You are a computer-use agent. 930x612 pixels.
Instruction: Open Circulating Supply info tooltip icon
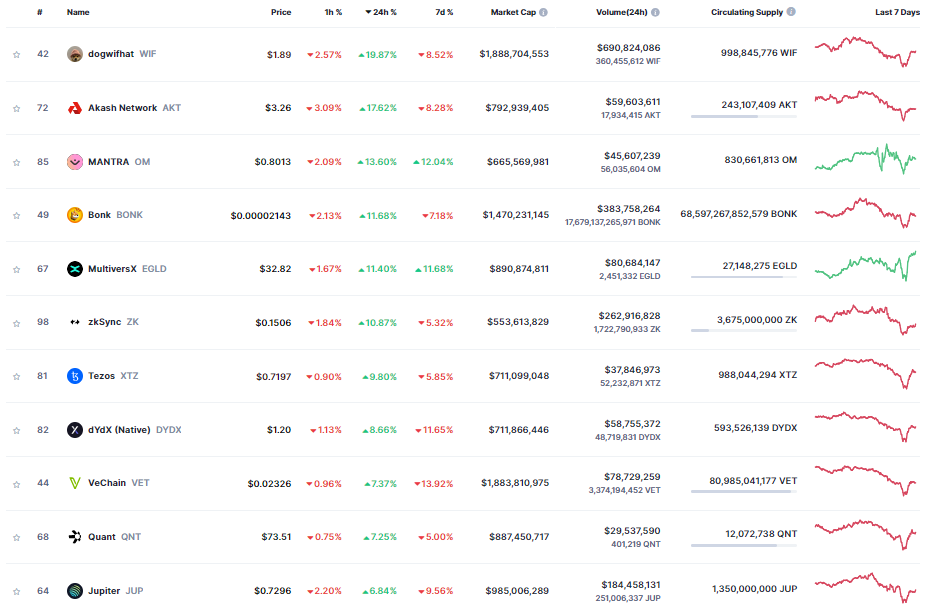click(x=791, y=12)
